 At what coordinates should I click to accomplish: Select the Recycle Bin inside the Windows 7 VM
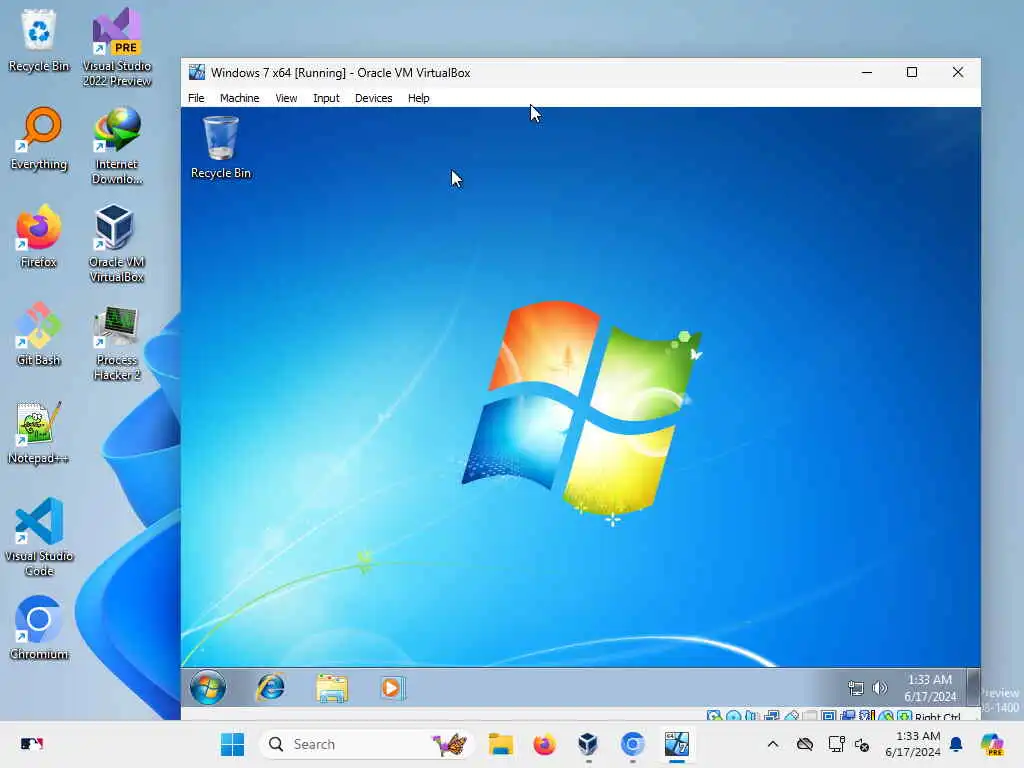pos(221,147)
